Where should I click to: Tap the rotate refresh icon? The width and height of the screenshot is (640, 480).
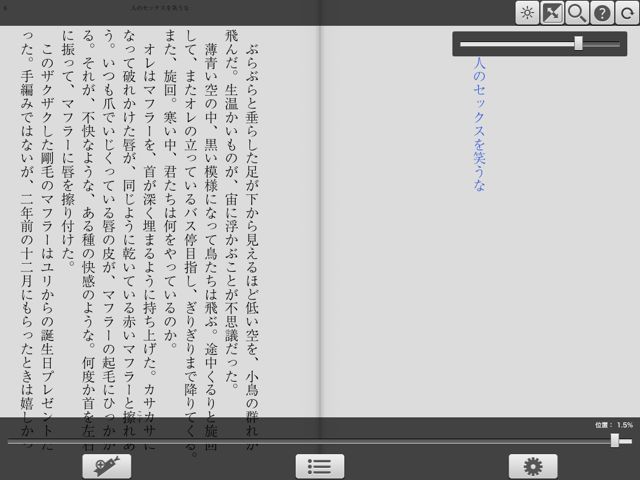tap(627, 13)
